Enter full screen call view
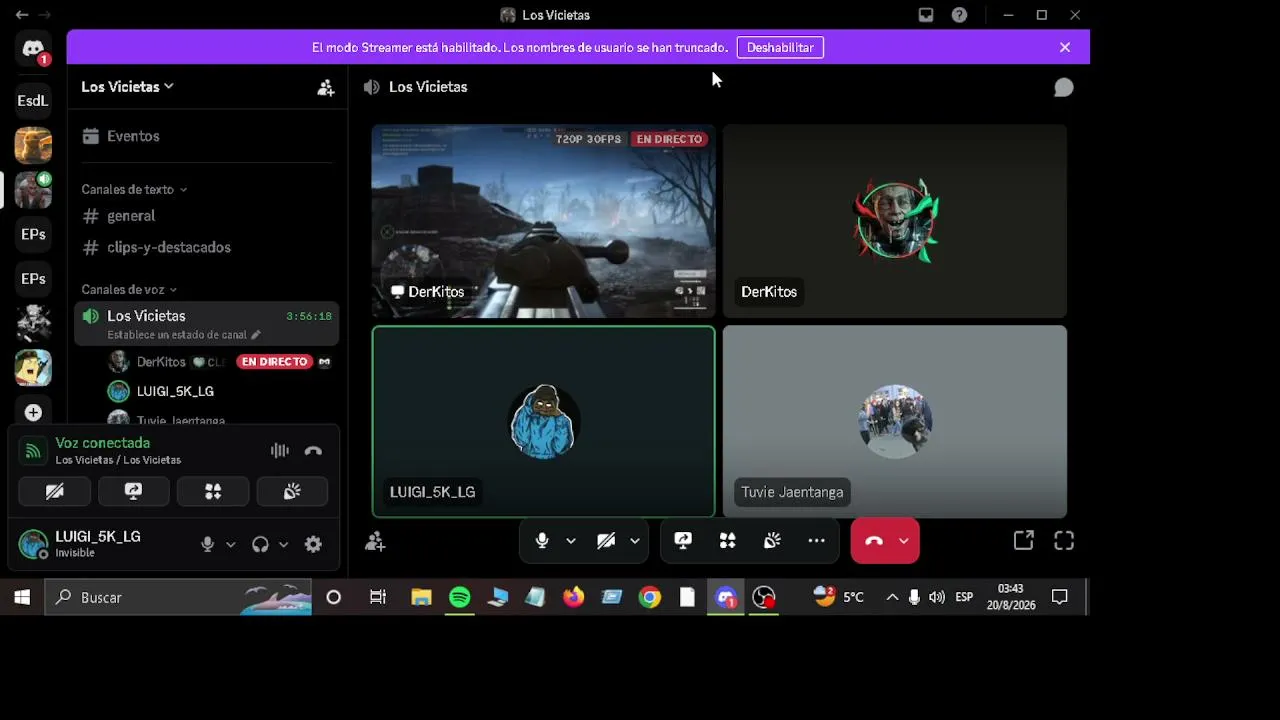Viewport: 1280px width, 720px height. pos(1064,541)
